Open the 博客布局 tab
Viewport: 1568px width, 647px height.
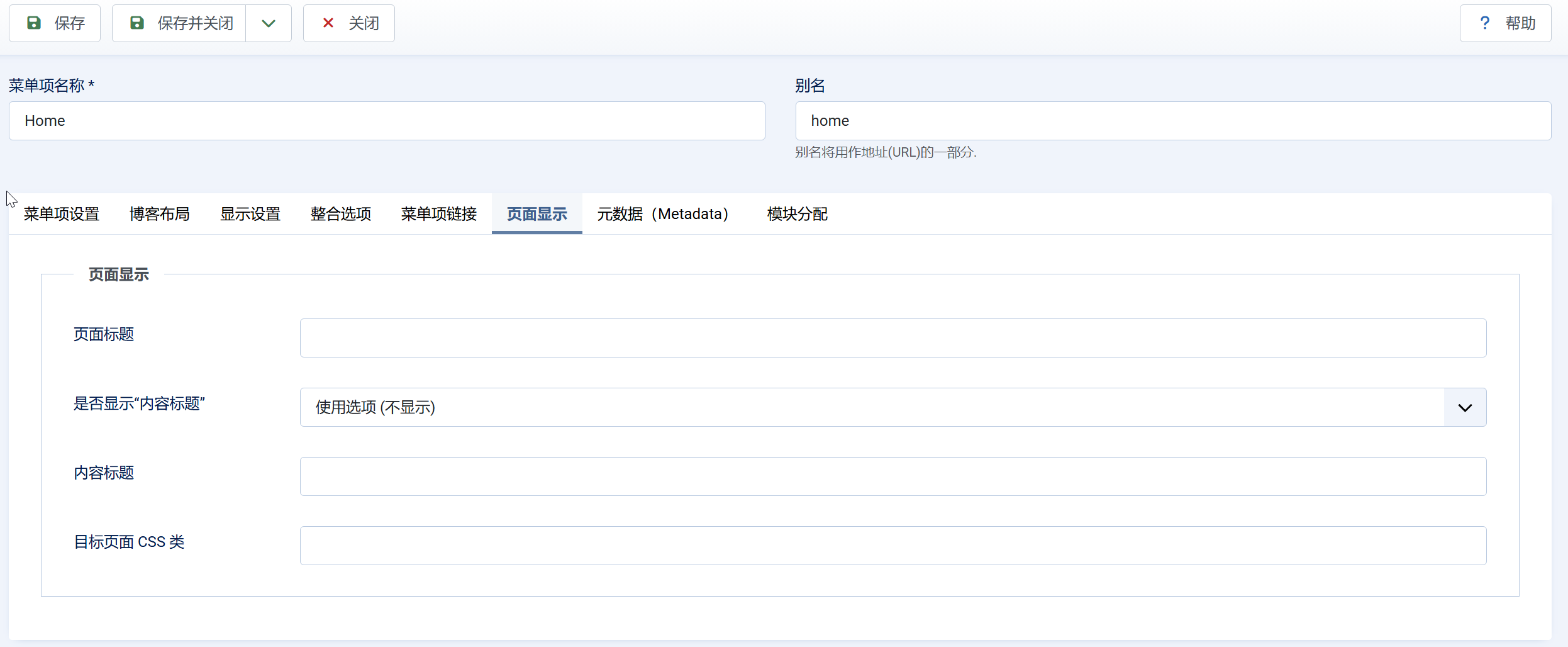pos(160,214)
